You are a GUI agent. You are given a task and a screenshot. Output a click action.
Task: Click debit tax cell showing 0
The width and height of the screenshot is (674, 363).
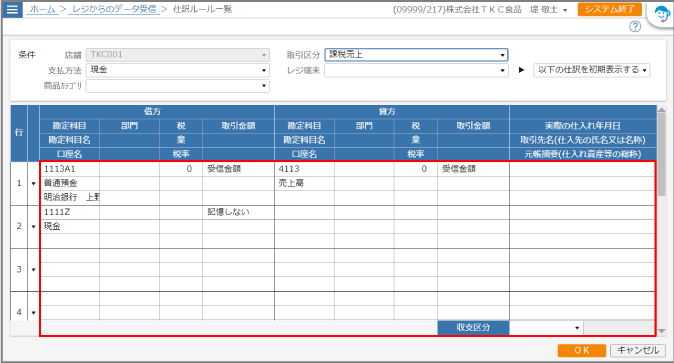tap(181, 169)
